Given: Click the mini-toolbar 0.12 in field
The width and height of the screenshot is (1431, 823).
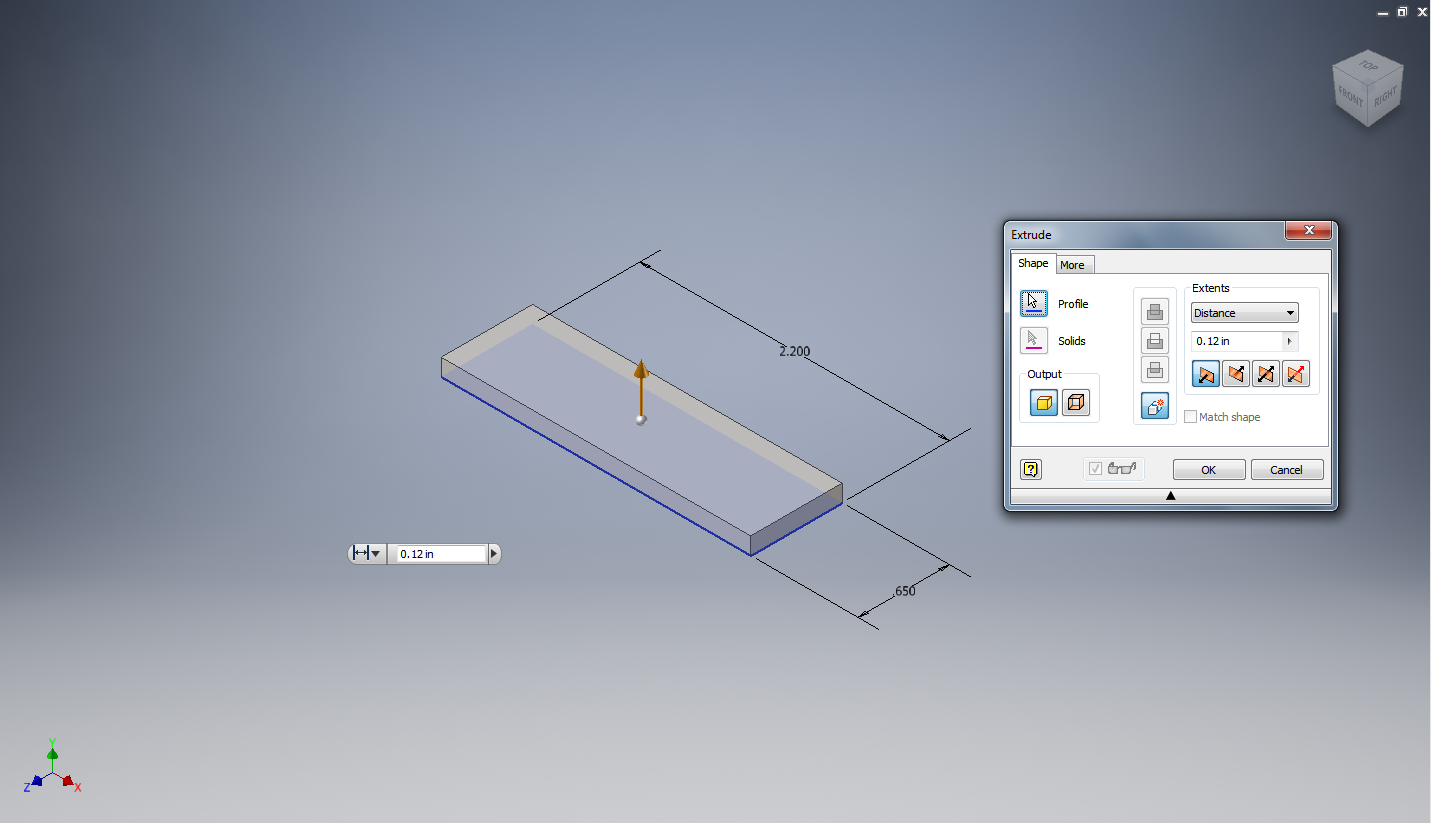Looking at the screenshot, I should pos(441,553).
